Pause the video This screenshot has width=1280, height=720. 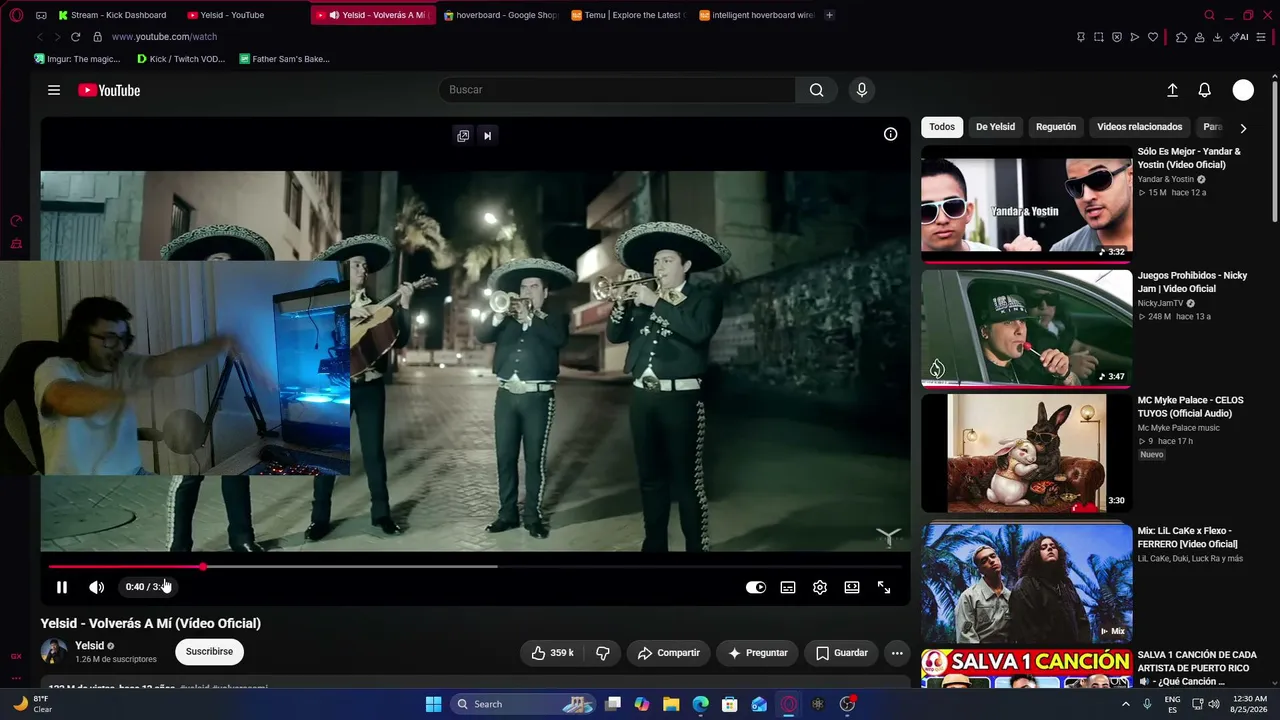tap(62, 587)
